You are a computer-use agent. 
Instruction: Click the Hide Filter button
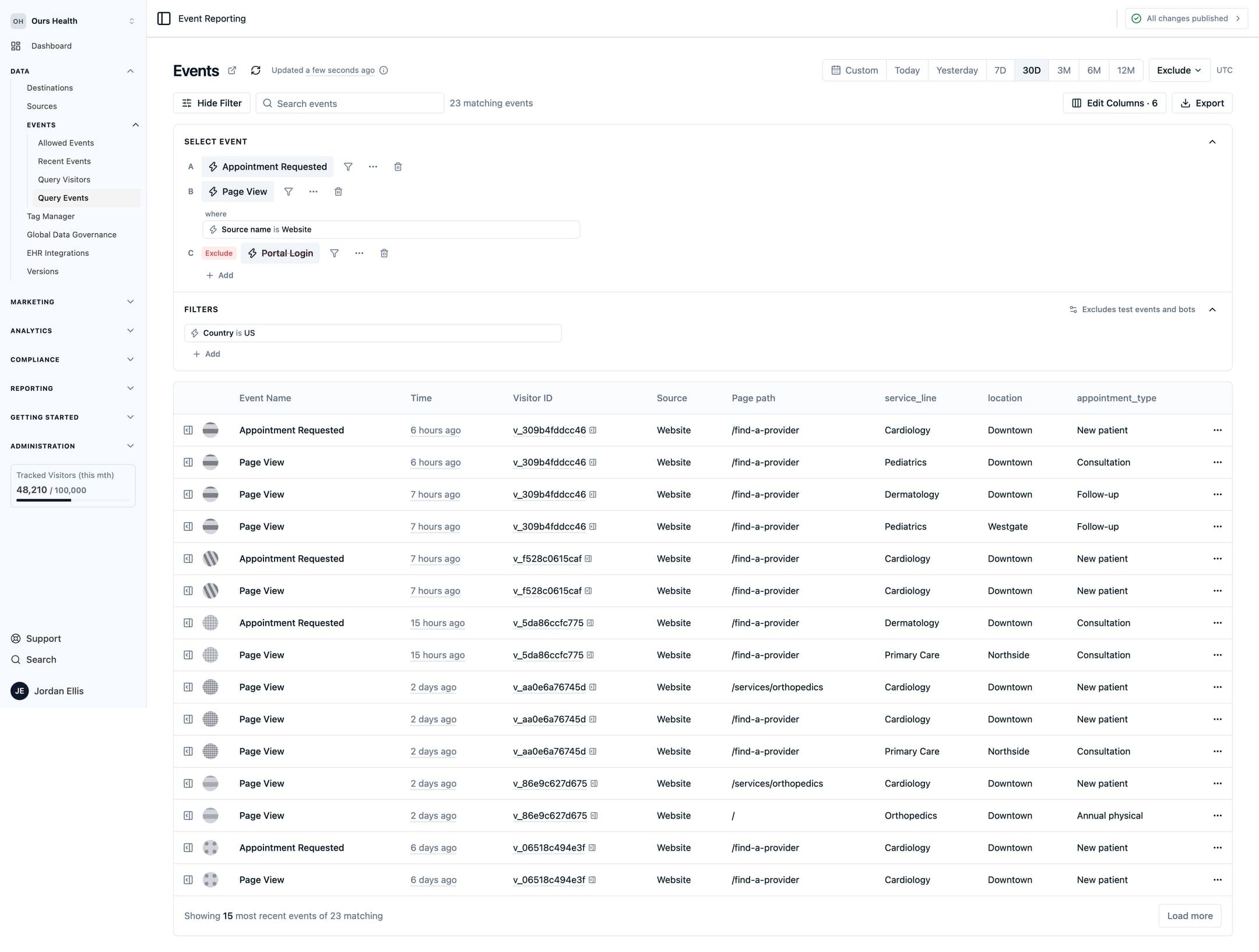212,103
